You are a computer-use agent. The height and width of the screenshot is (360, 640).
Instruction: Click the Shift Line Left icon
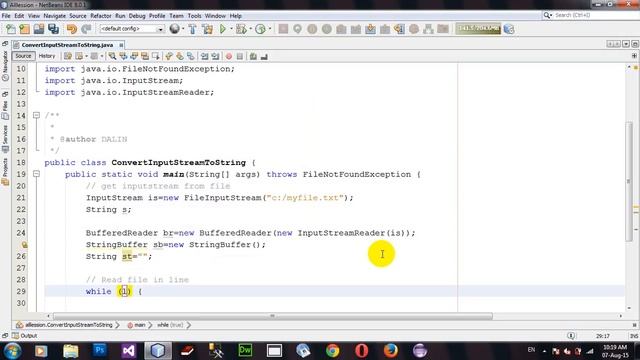pyautogui.click(x=204, y=56)
